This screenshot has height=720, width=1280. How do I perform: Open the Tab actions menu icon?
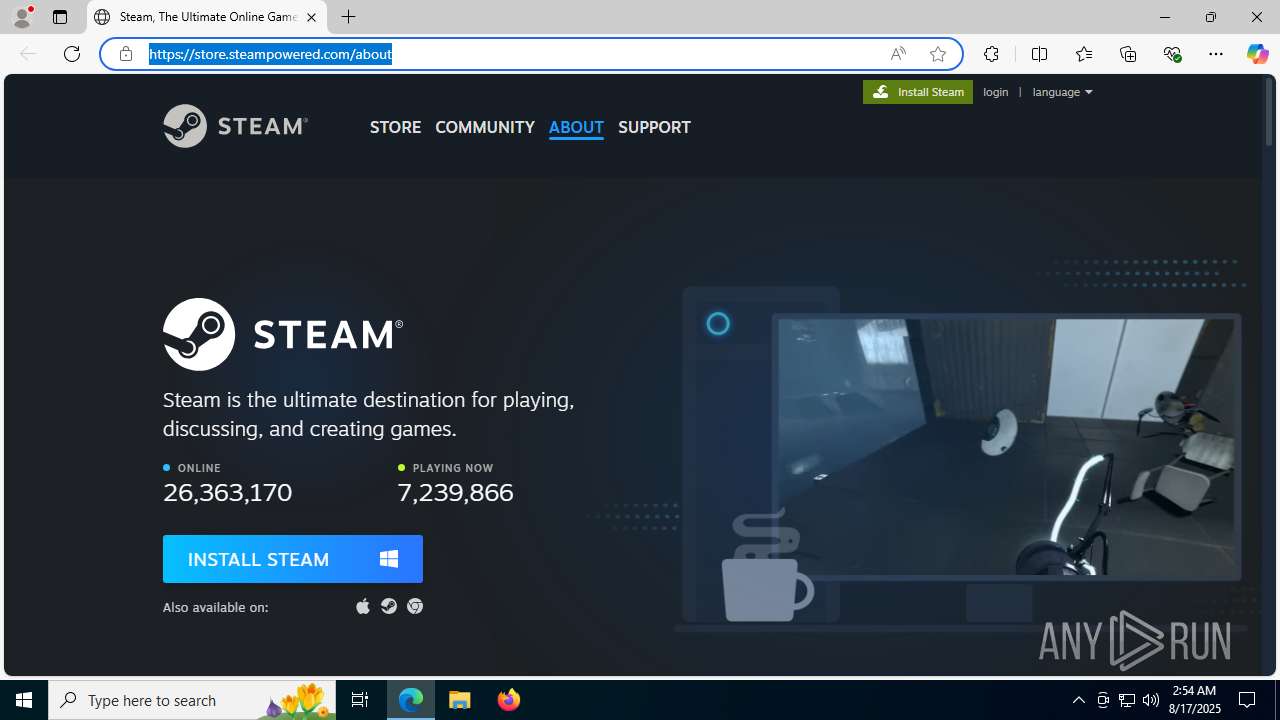tap(60, 17)
